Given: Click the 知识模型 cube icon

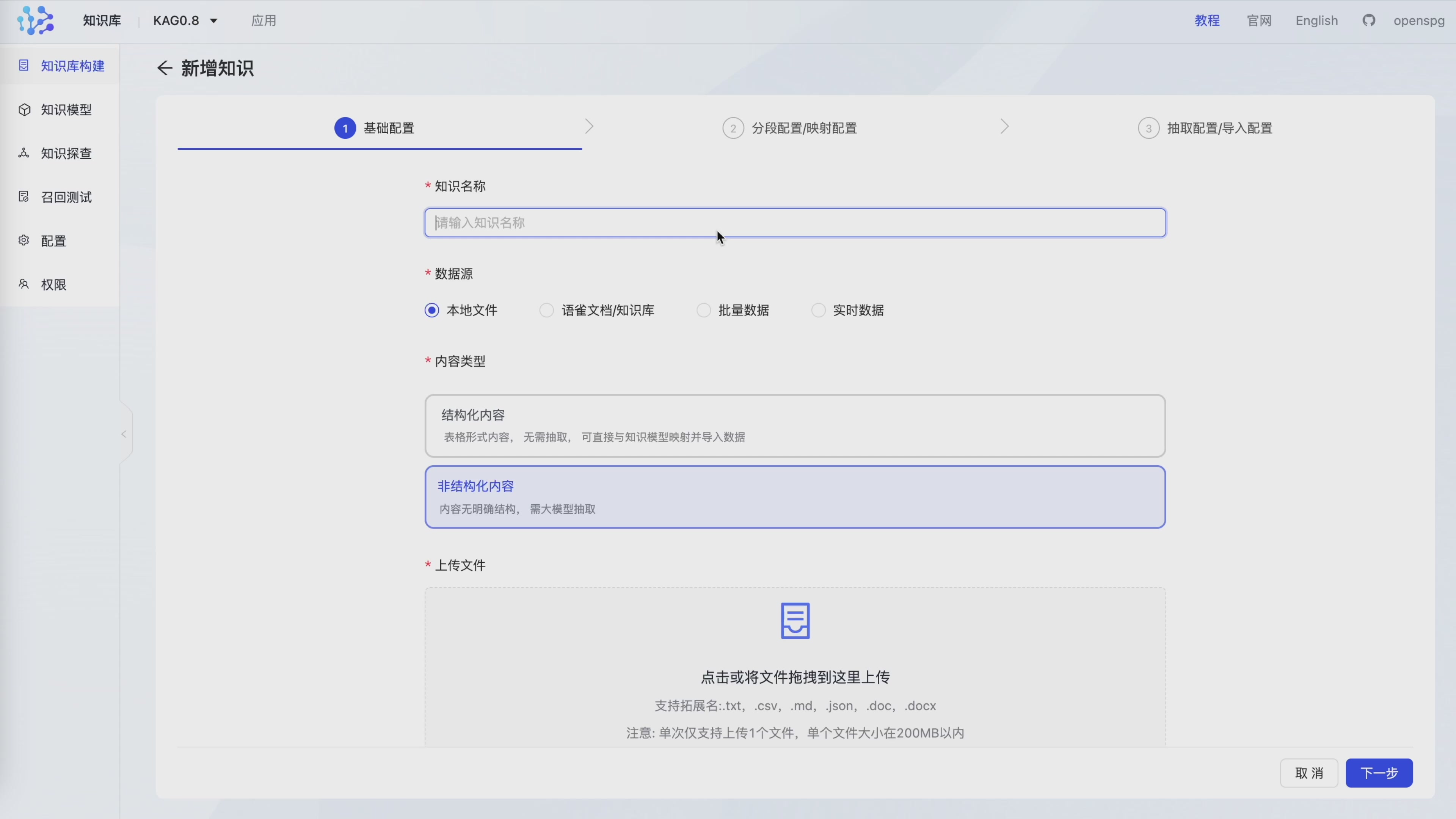Looking at the screenshot, I should (x=24, y=110).
